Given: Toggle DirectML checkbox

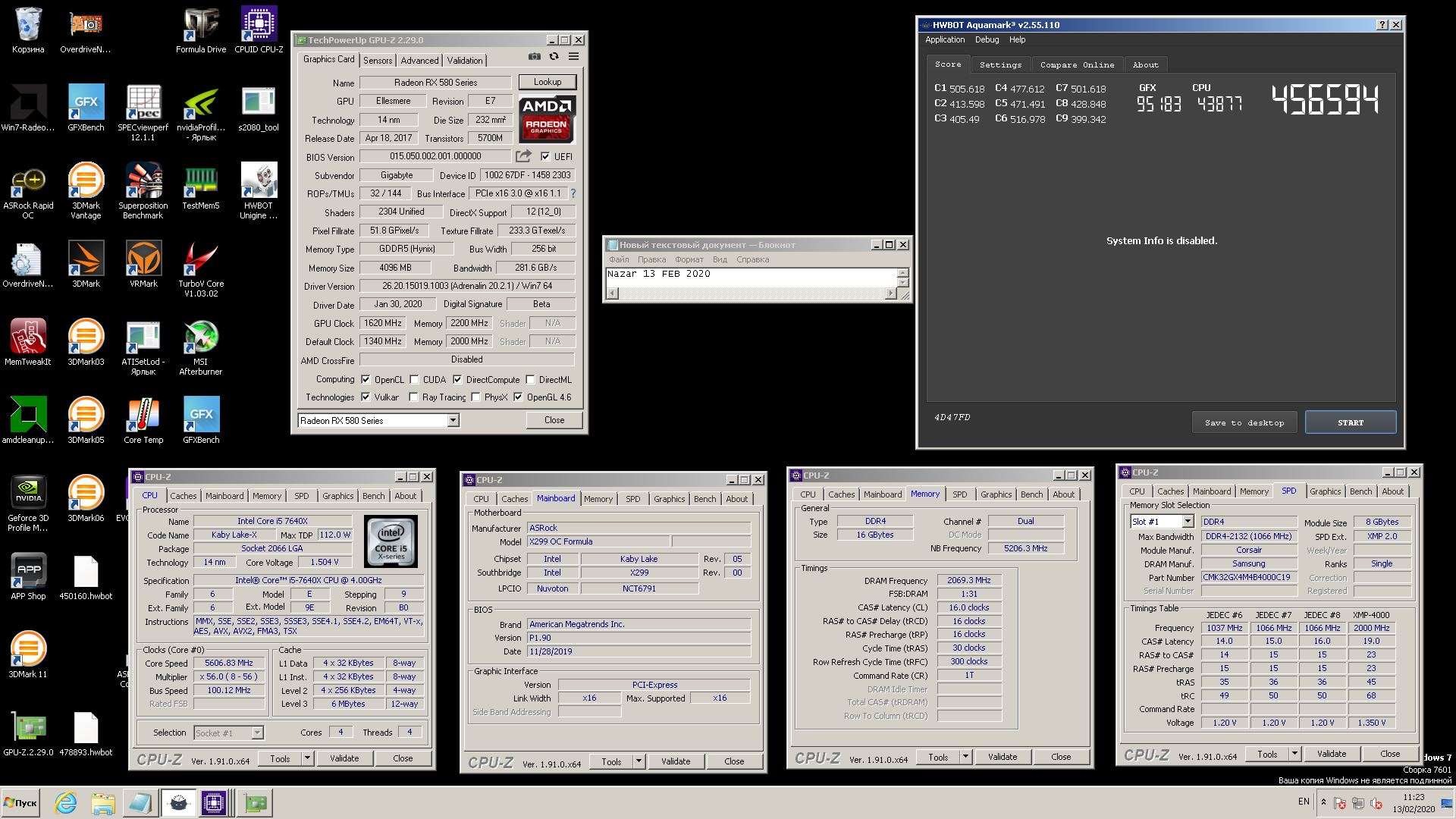Looking at the screenshot, I should pyautogui.click(x=531, y=380).
